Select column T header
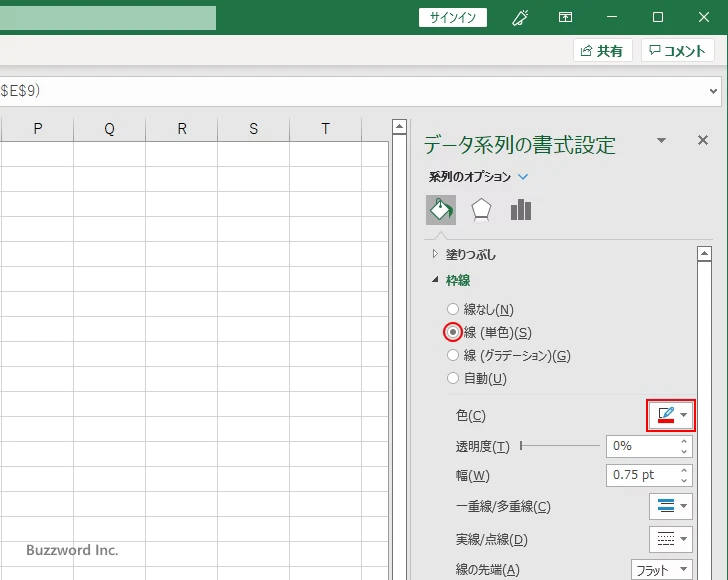The width and height of the screenshot is (728, 580). click(x=325, y=129)
